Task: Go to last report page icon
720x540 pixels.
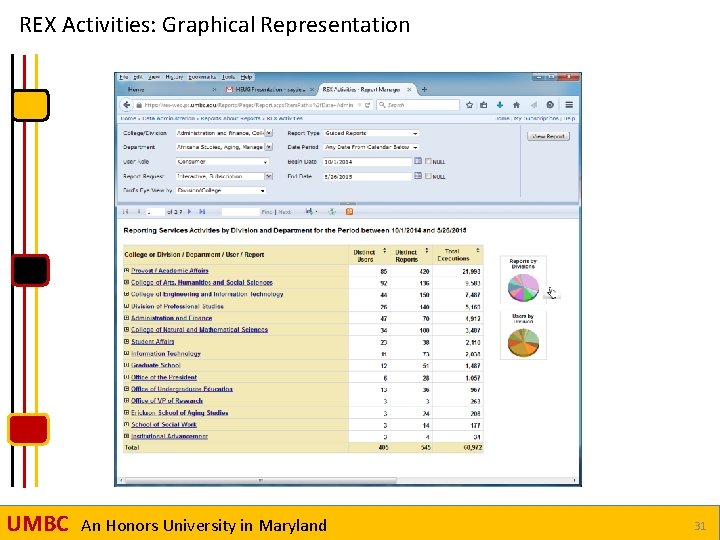Action: point(202,212)
